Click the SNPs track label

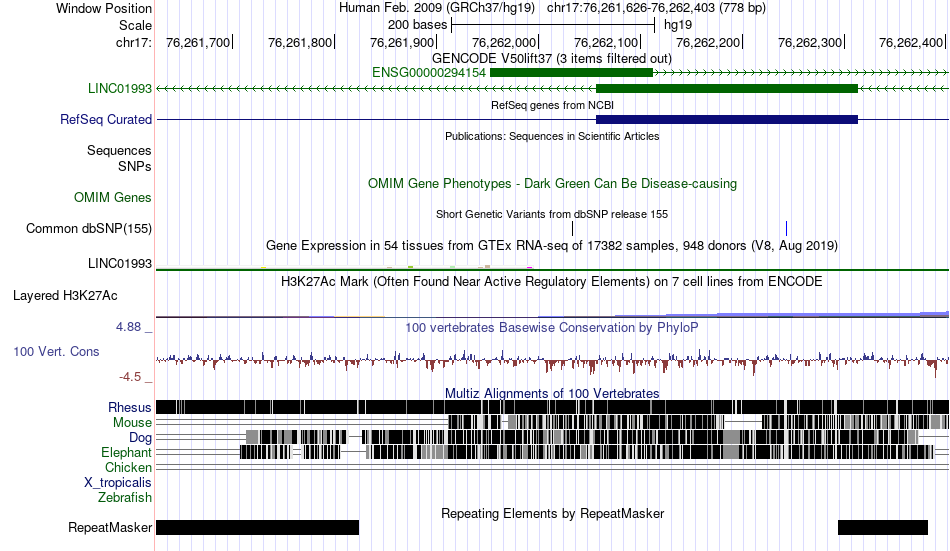(x=135, y=166)
